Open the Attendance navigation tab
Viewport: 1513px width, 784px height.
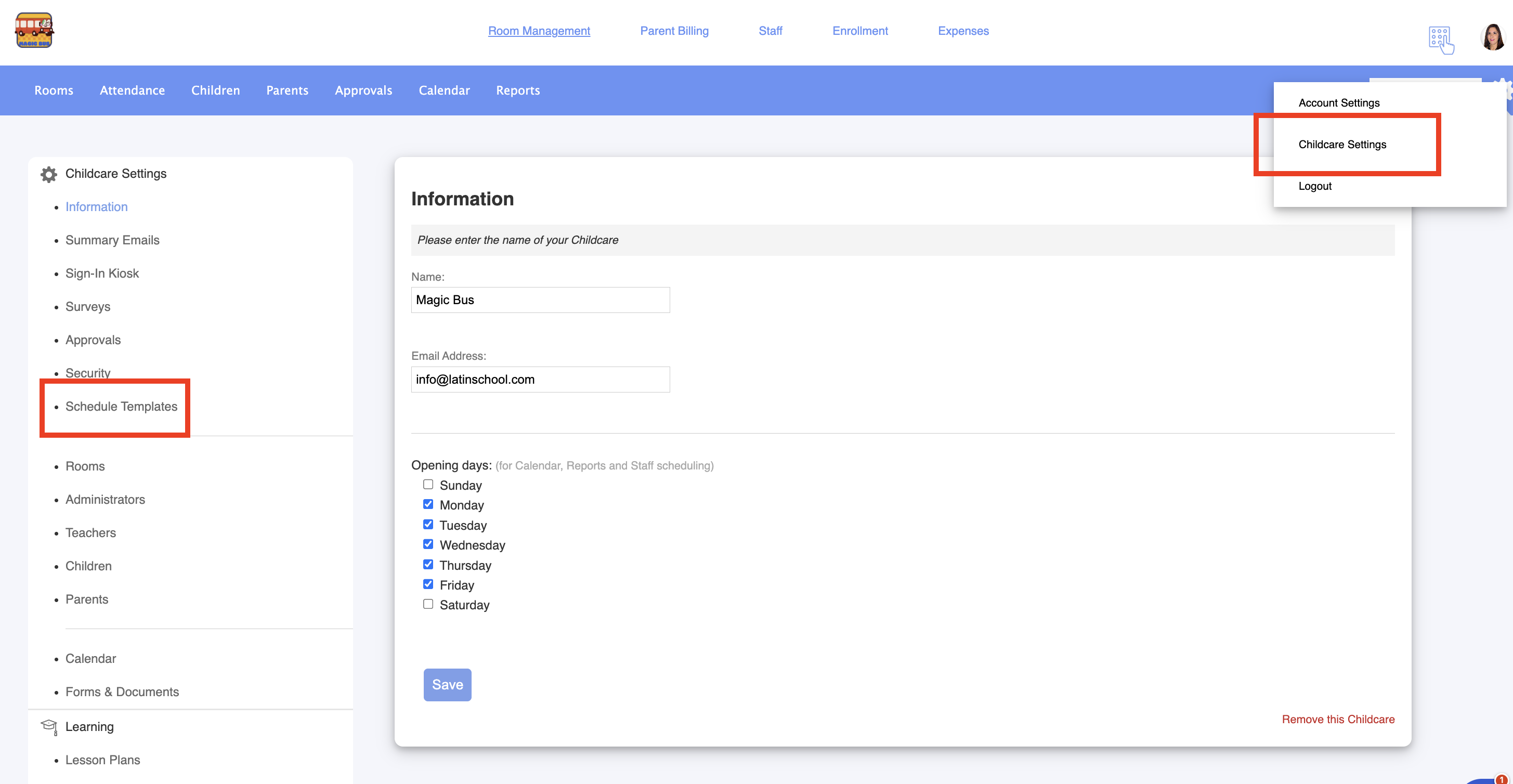[x=132, y=90]
